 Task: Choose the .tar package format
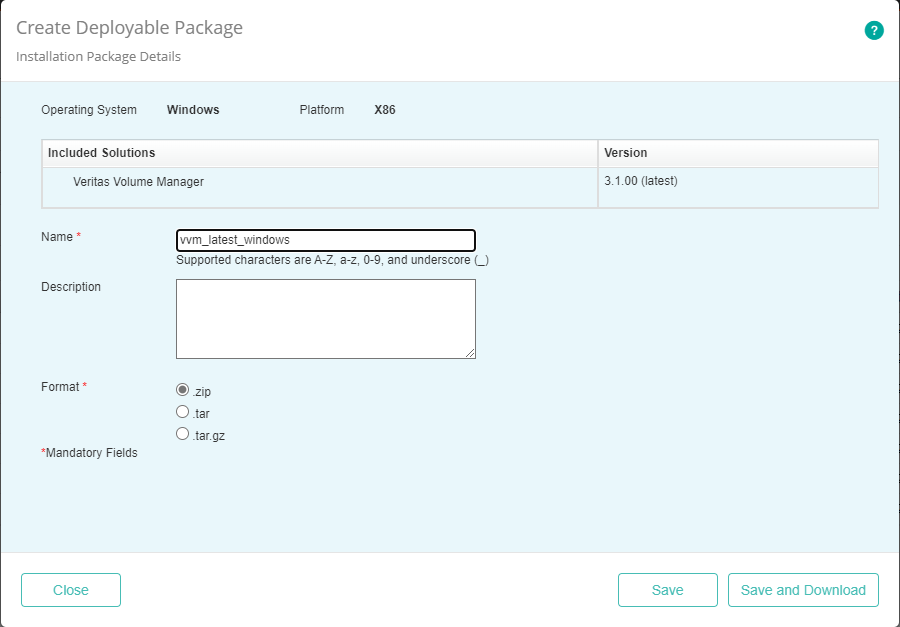[182, 411]
